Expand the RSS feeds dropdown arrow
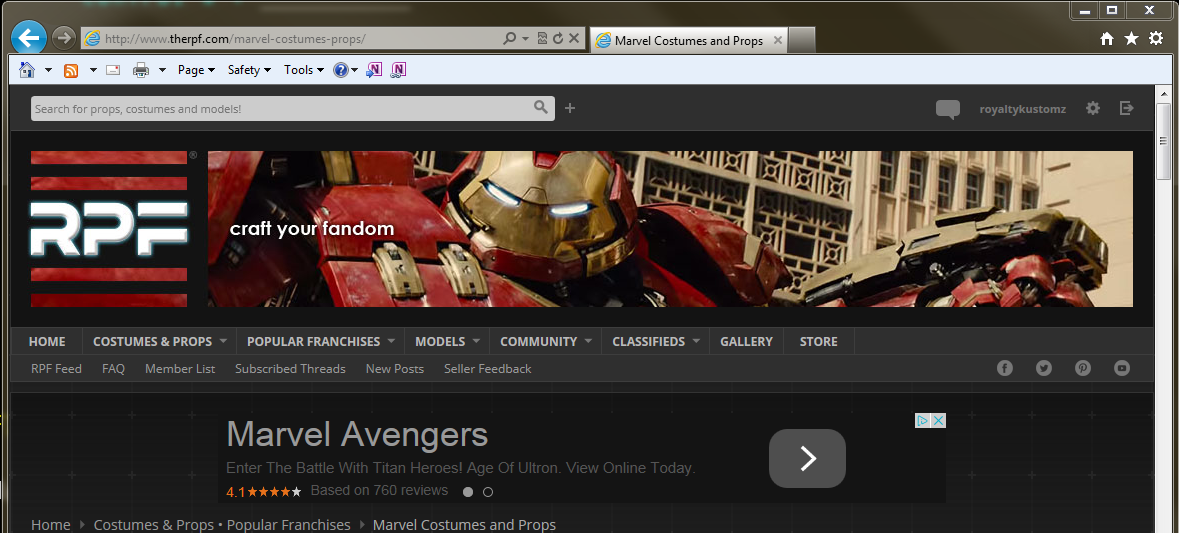The image size is (1179, 533). click(93, 70)
